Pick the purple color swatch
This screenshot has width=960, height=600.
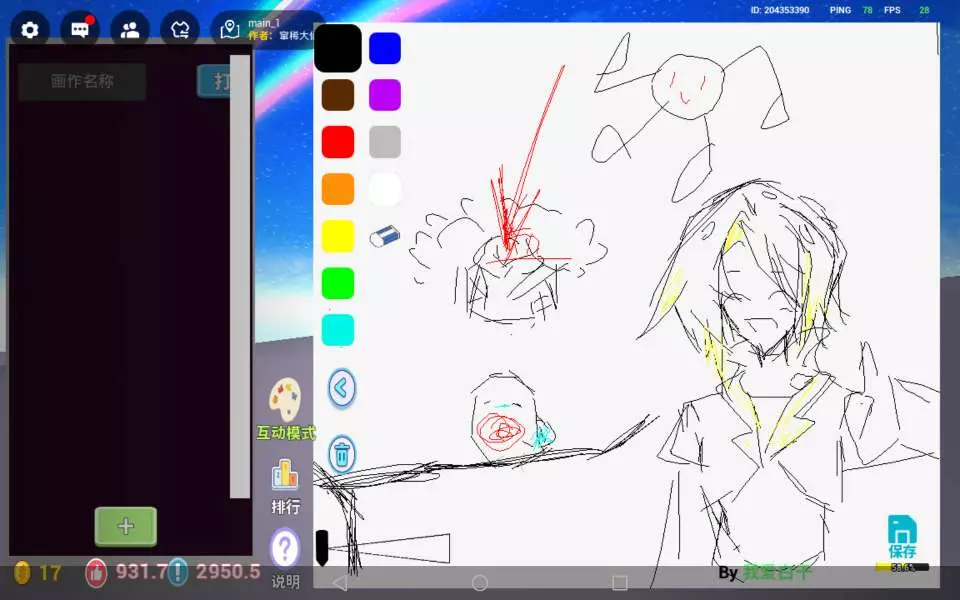385,95
